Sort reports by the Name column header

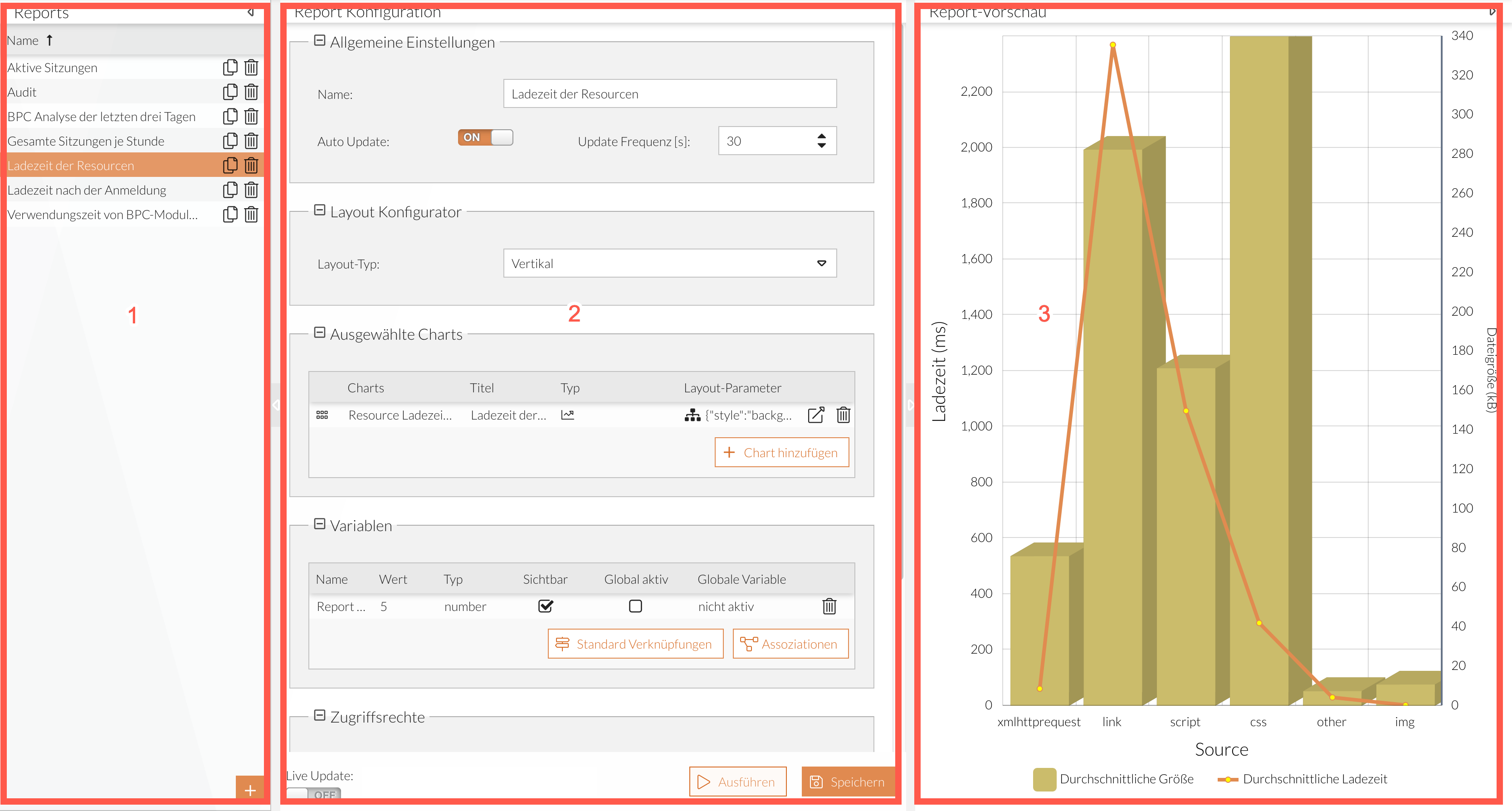[x=24, y=40]
